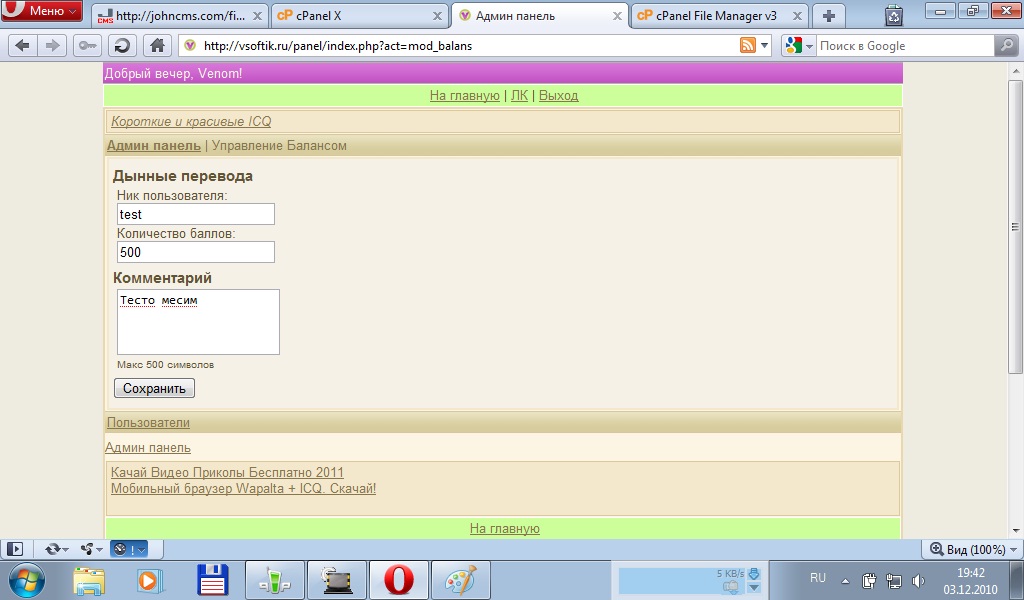Click the network speed meter download arrow
This screenshot has height=600, width=1024.
(x=754, y=573)
